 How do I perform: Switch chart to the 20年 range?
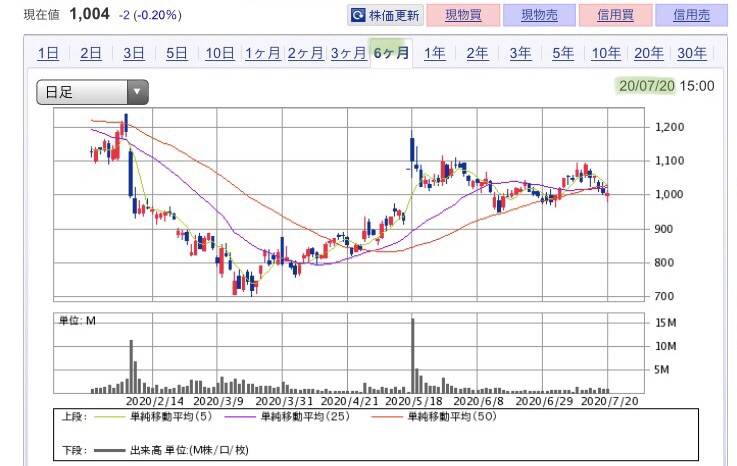pos(649,53)
